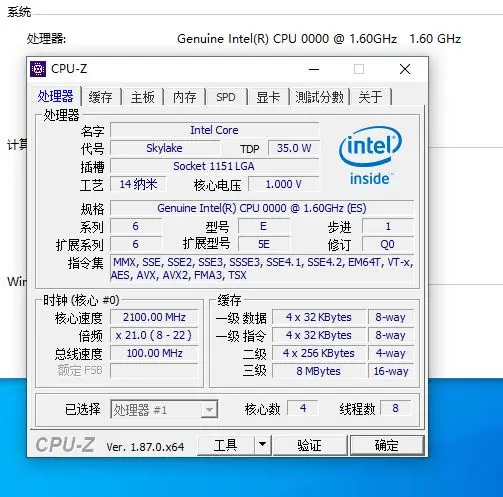
Task: Click the 4-way L2 associativity value
Action: 391,353
